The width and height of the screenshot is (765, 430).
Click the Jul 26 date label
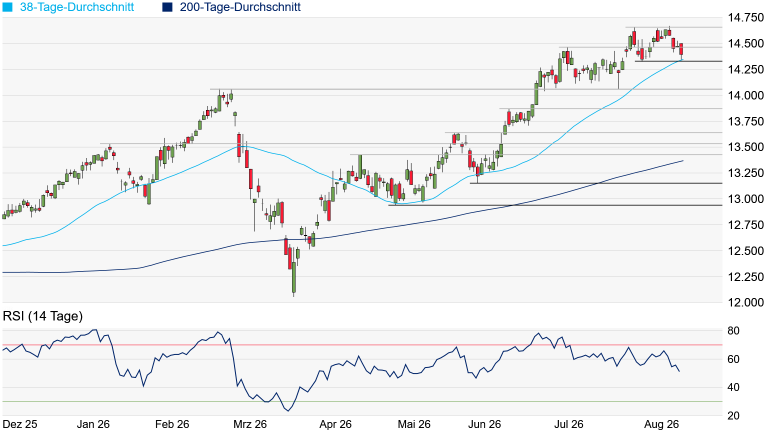click(569, 424)
